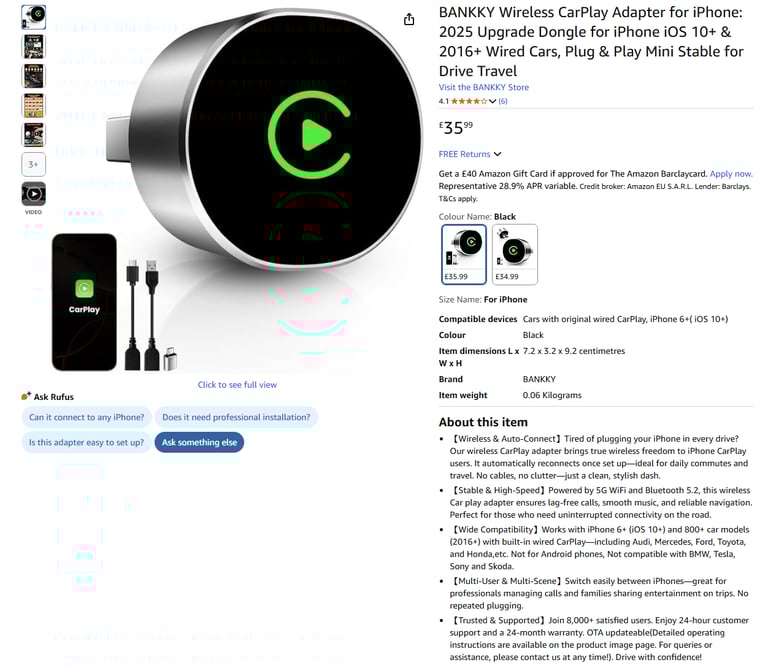Choose the £34.99 colour variant
This screenshot has height=668, width=768.
(514, 254)
